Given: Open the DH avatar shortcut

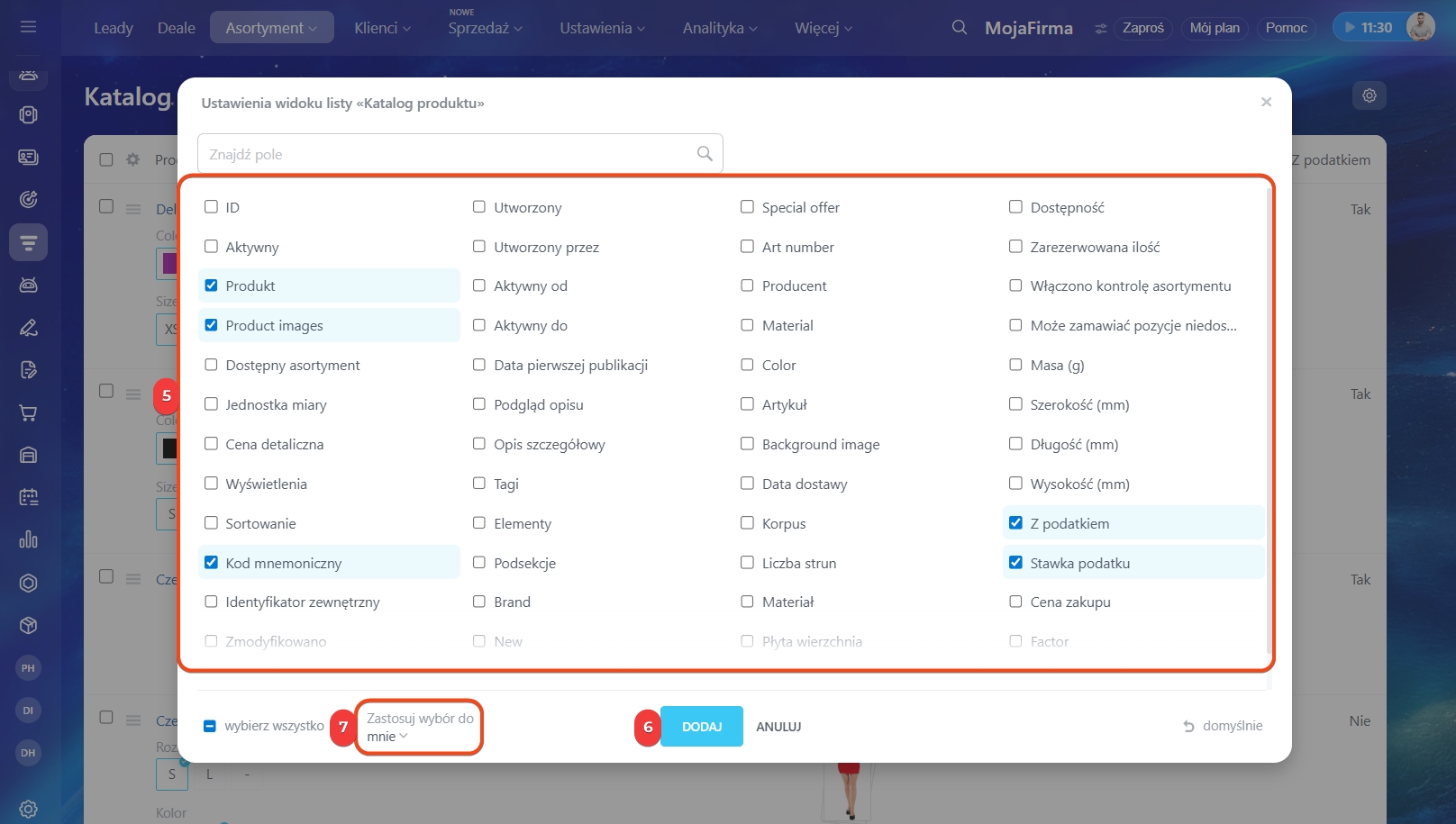Looking at the screenshot, I should [28, 753].
